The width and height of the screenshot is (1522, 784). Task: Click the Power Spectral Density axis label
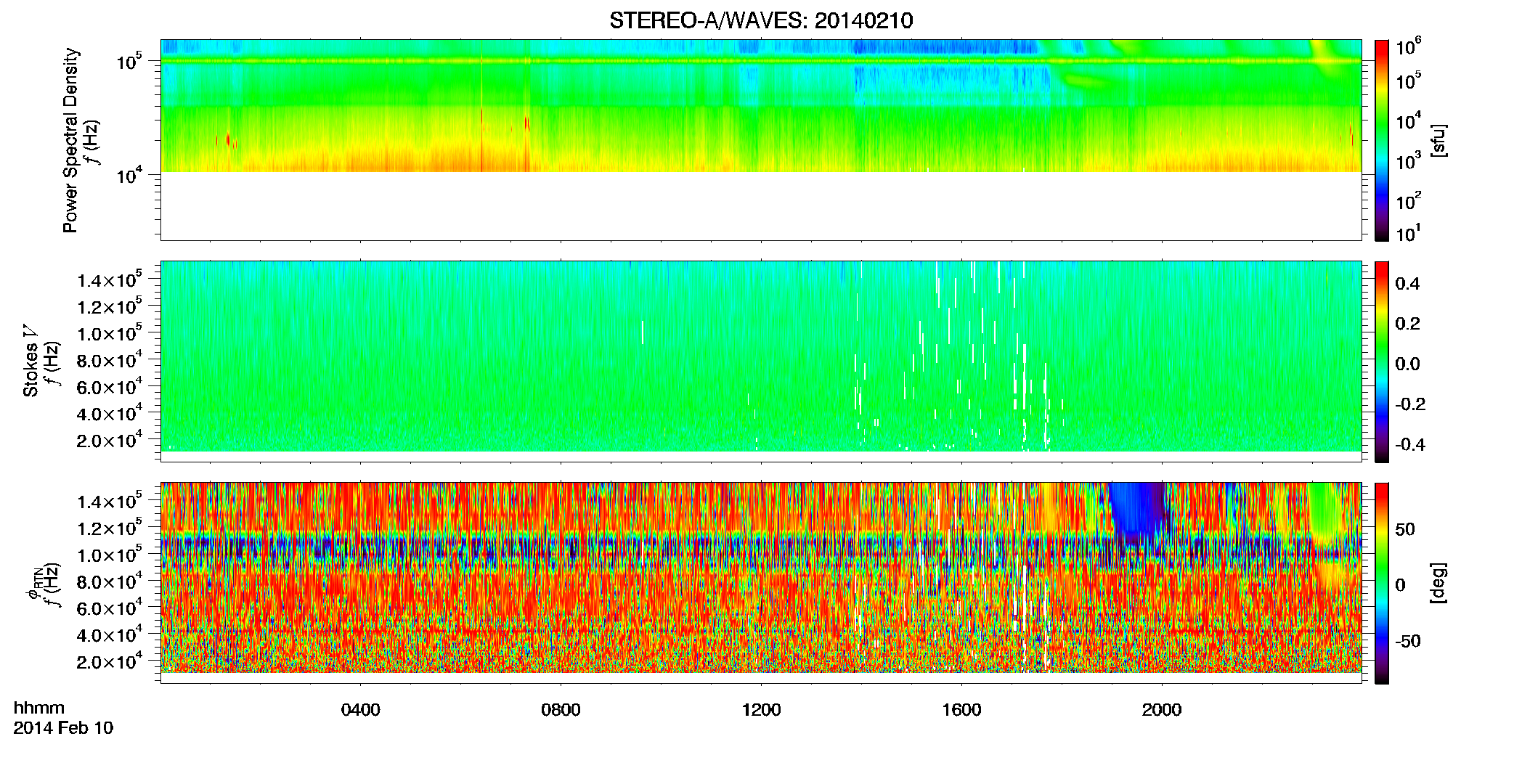pyautogui.click(x=70, y=140)
